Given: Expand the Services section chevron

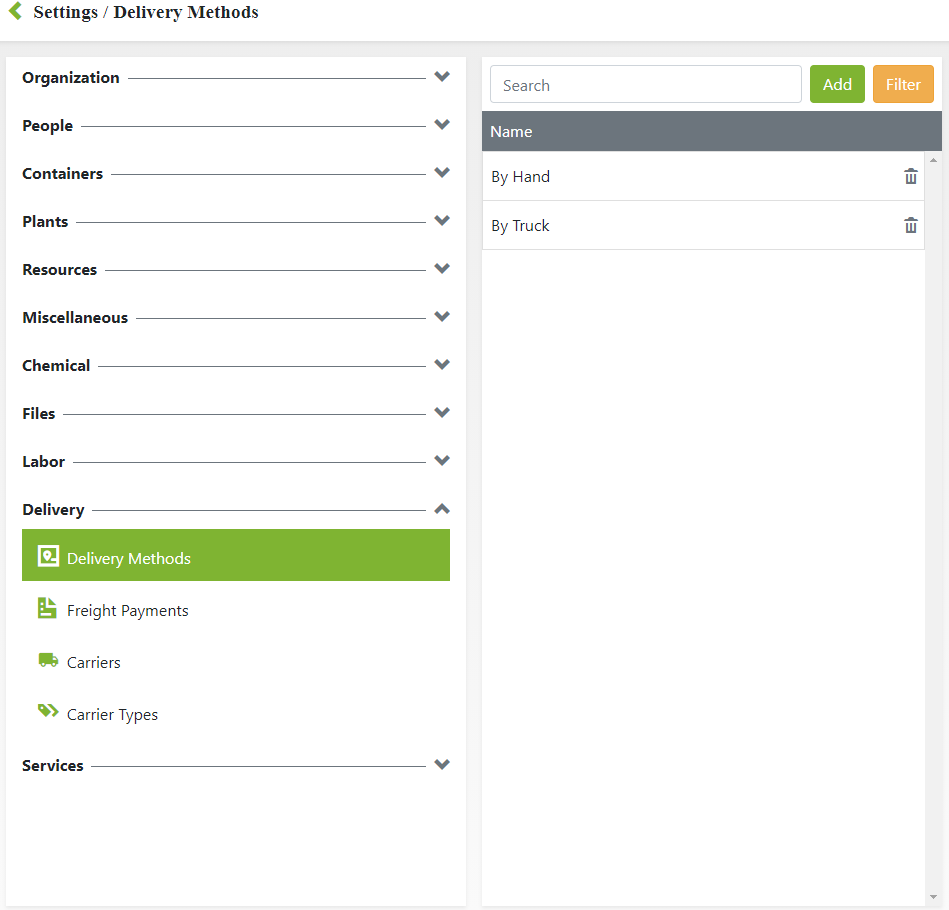Looking at the screenshot, I should (442, 765).
